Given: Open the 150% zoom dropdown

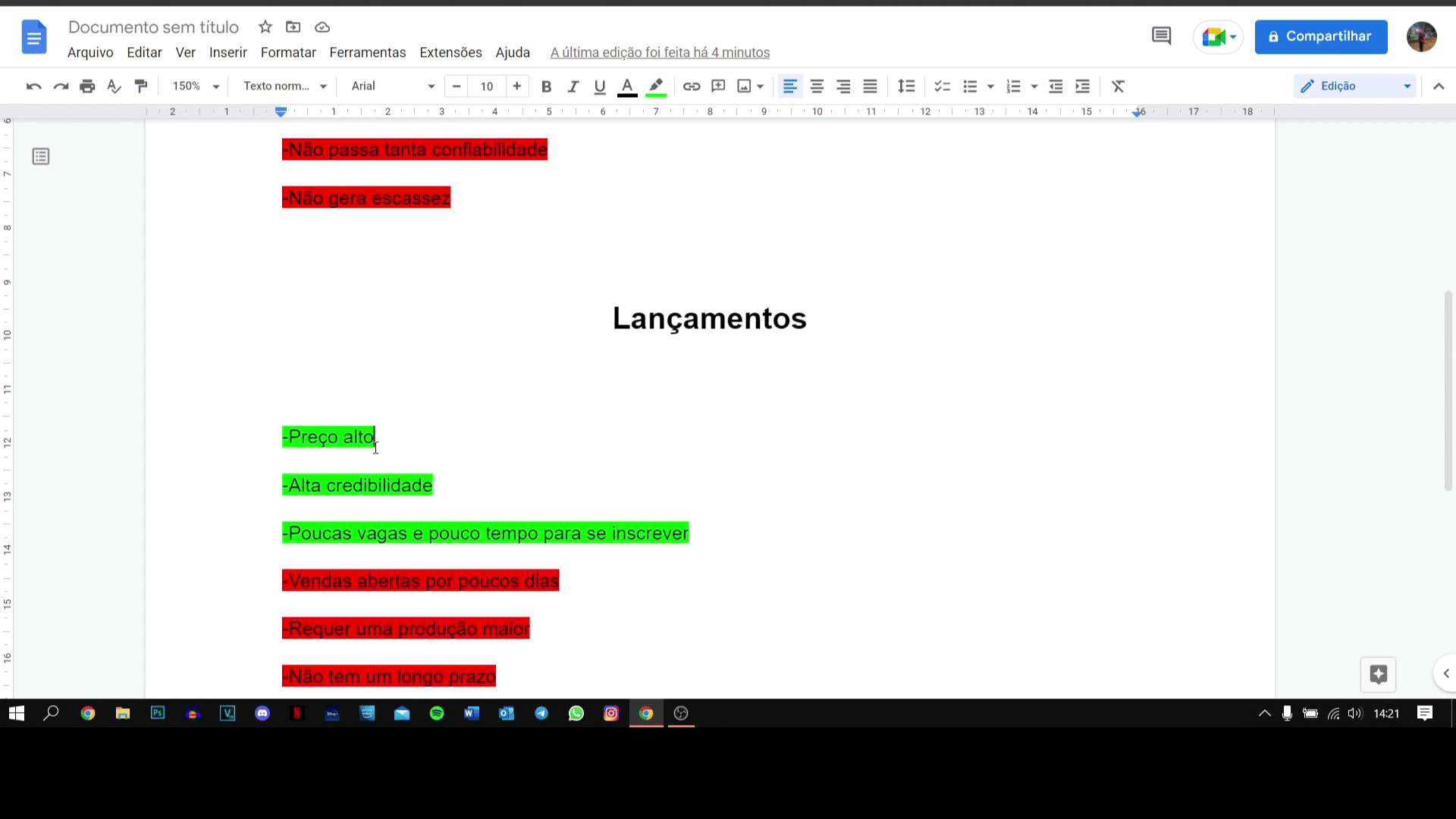Looking at the screenshot, I should tap(195, 86).
